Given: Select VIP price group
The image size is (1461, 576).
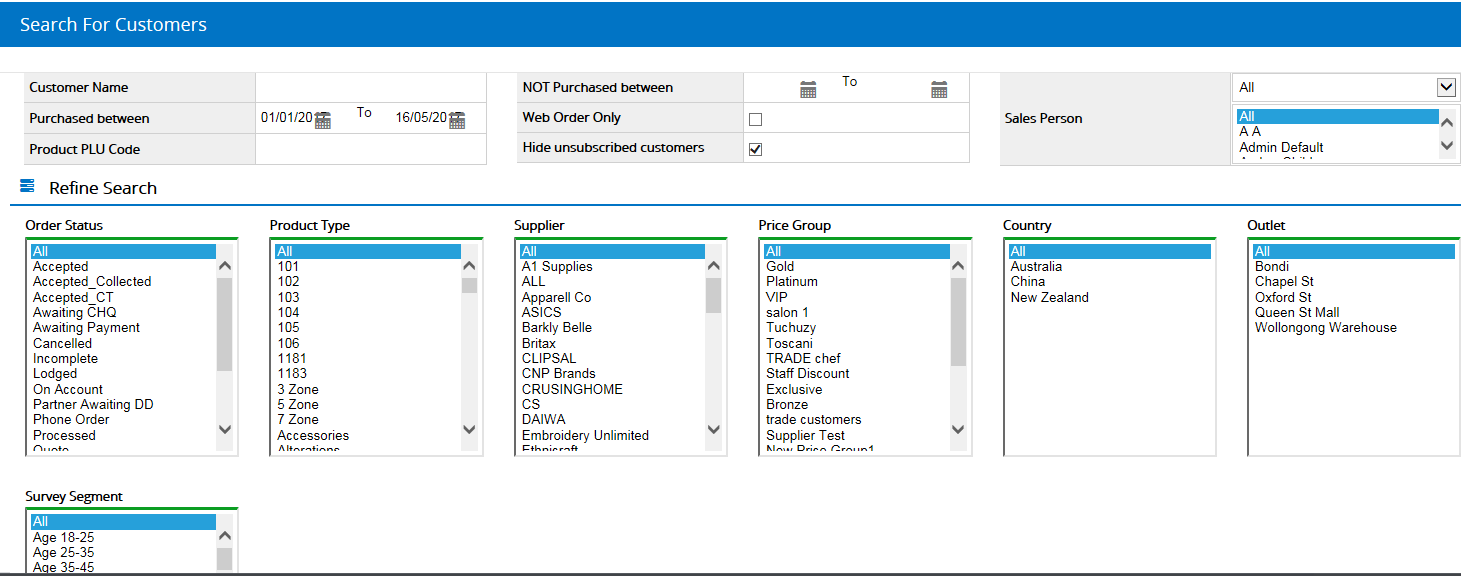Looking at the screenshot, I should (x=856, y=297).
